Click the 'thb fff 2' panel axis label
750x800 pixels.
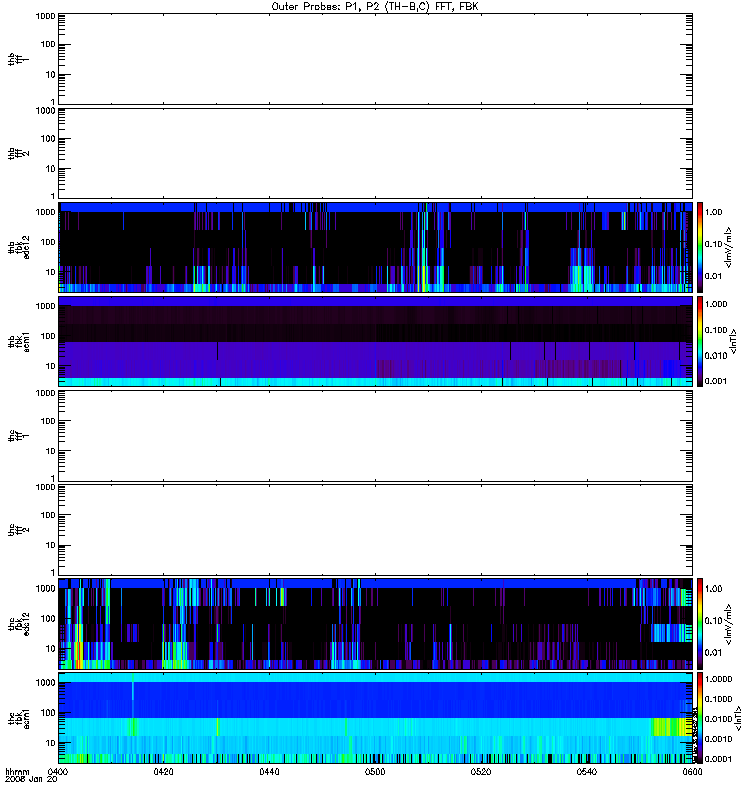18,153
